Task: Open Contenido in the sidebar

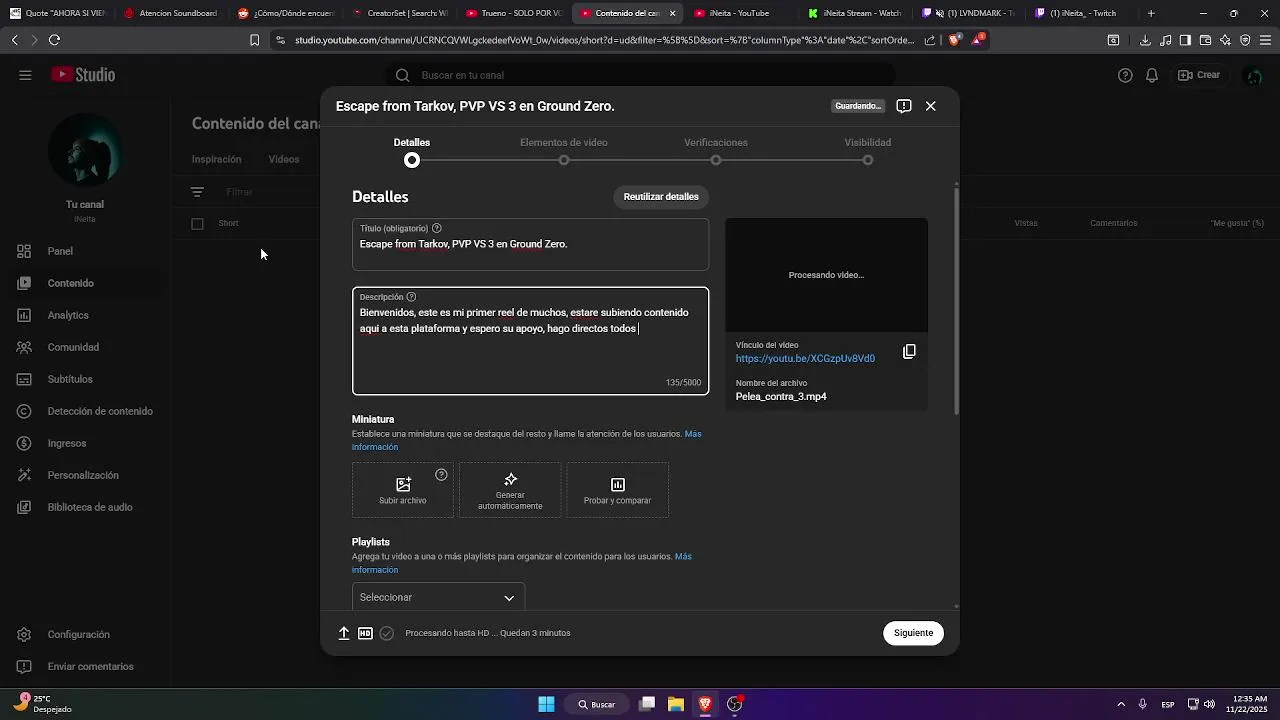Action: (x=85, y=283)
